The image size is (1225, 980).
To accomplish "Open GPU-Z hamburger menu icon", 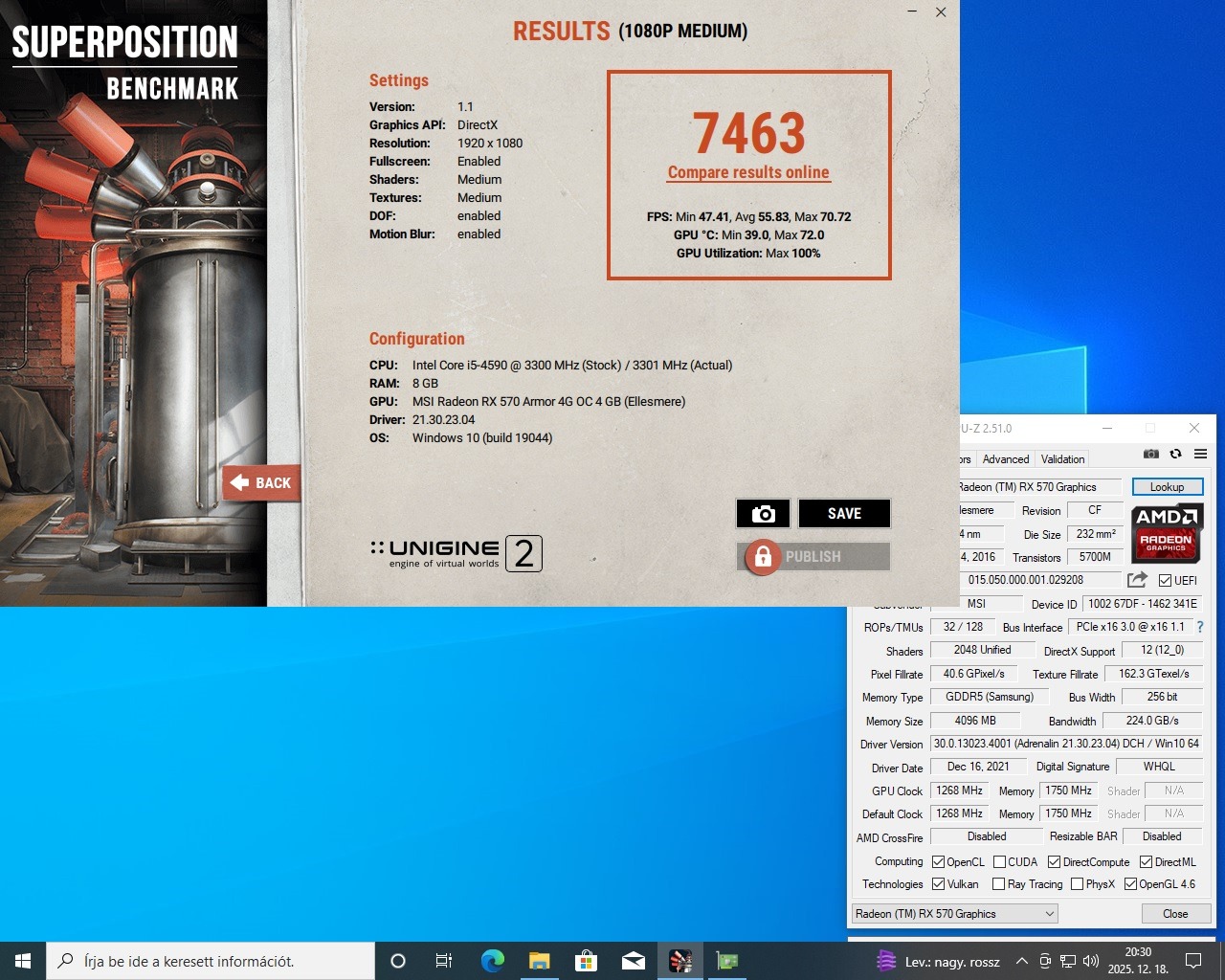I will pos(1200,454).
